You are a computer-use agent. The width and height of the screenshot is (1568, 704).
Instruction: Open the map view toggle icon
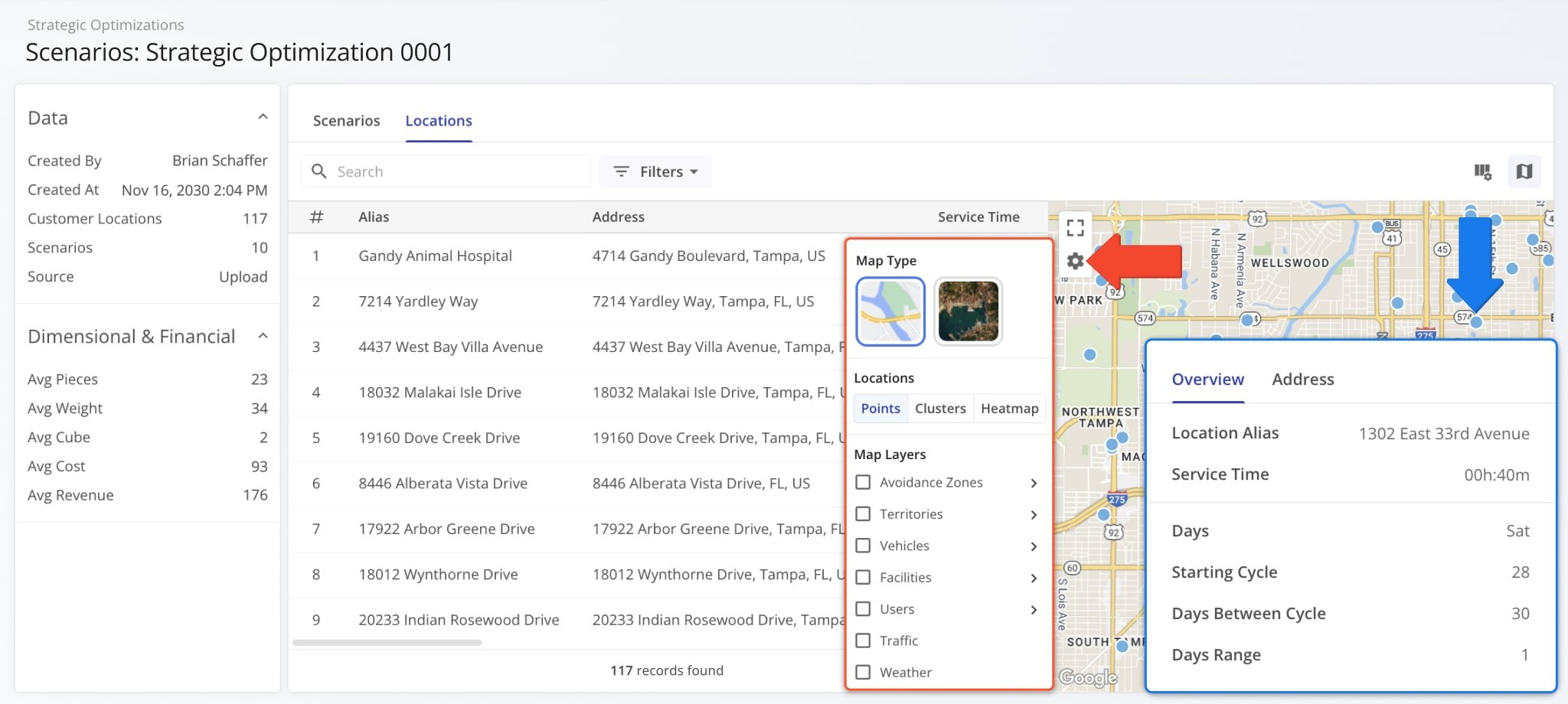point(1524,171)
